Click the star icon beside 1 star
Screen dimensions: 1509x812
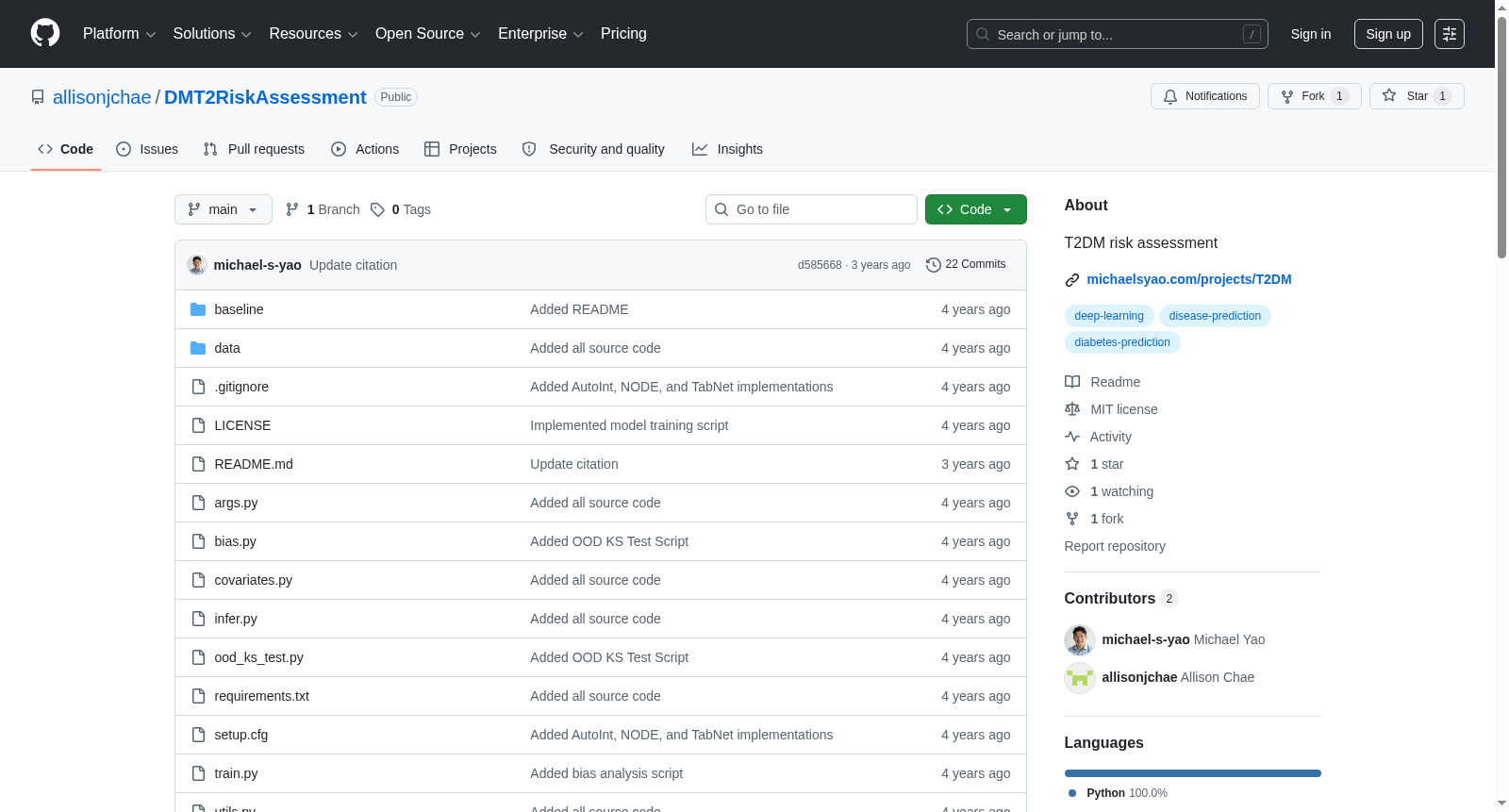1072,464
